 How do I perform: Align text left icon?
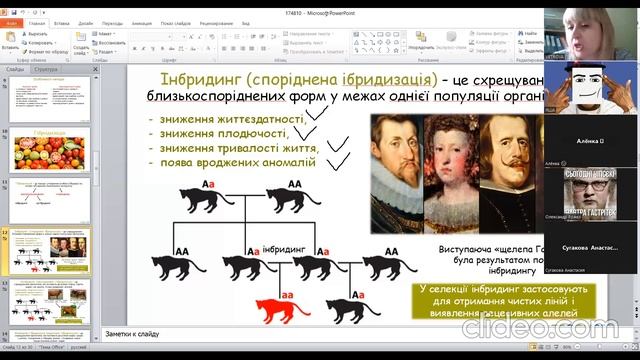224,49
